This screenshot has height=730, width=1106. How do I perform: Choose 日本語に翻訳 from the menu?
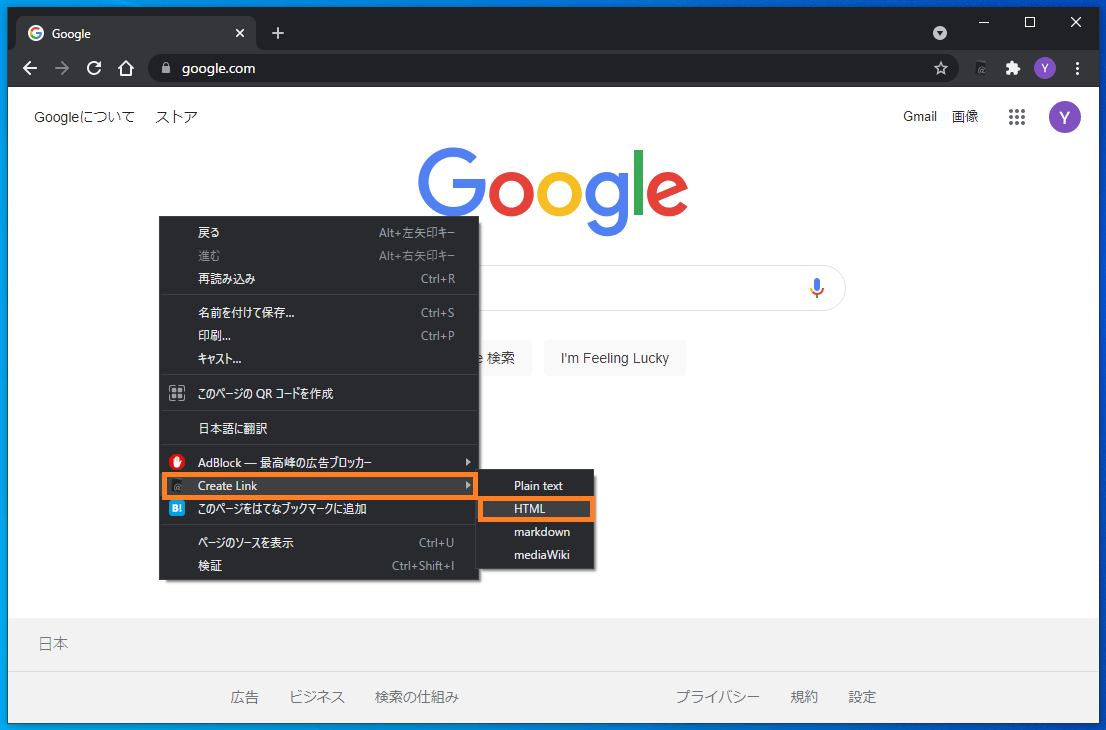click(x=320, y=428)
